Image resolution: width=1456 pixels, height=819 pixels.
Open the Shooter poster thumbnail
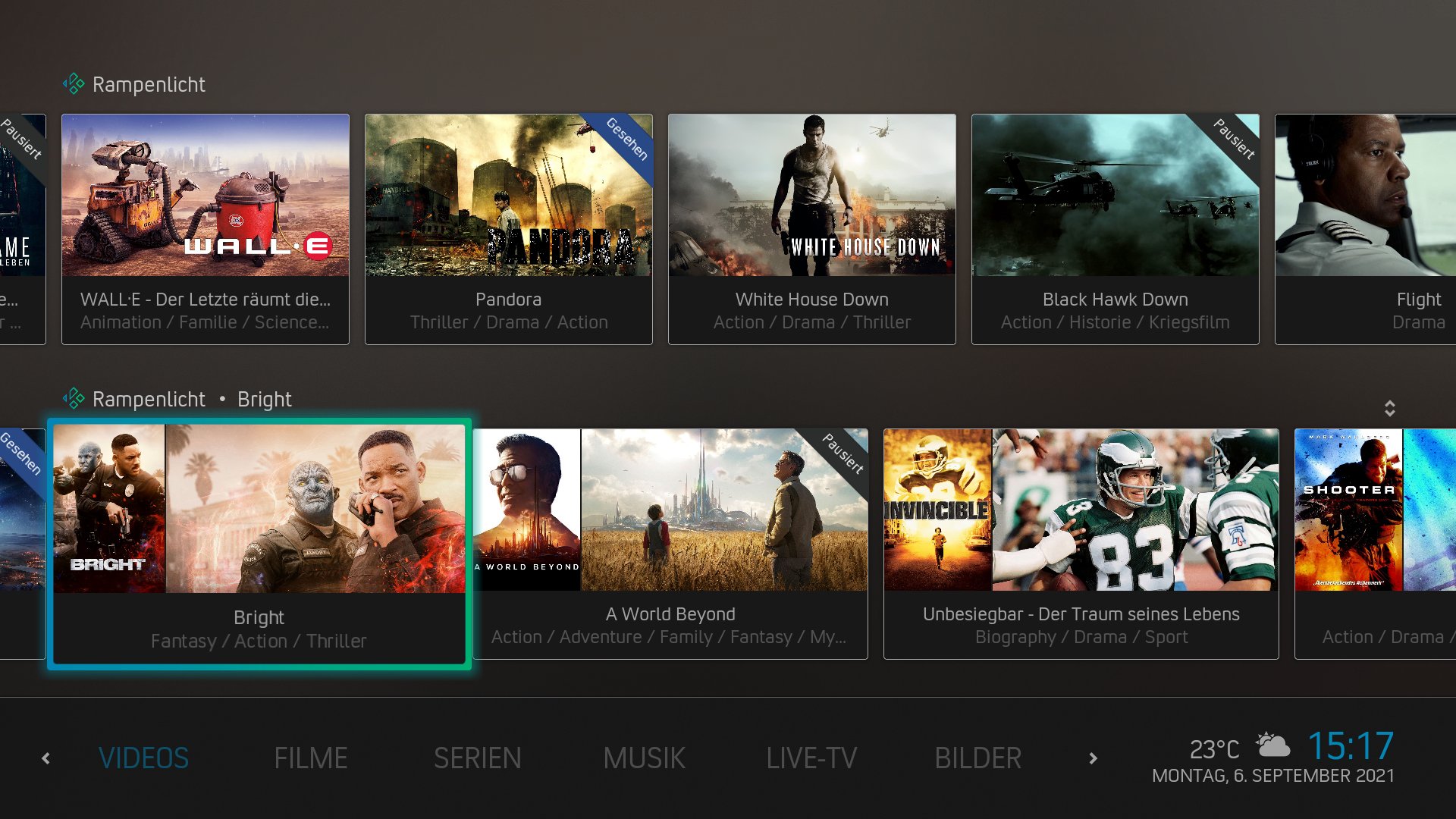(x=1349, y=510)
